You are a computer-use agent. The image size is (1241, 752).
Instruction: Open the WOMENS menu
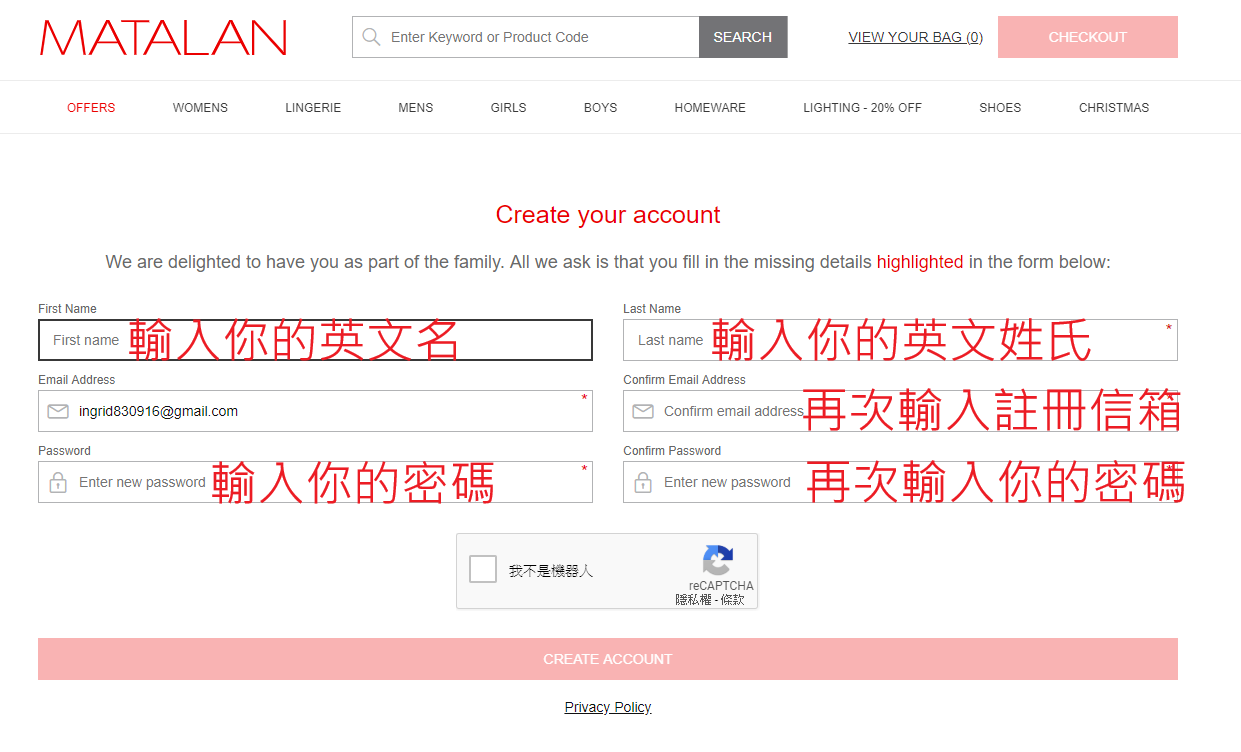pos(200,108)
